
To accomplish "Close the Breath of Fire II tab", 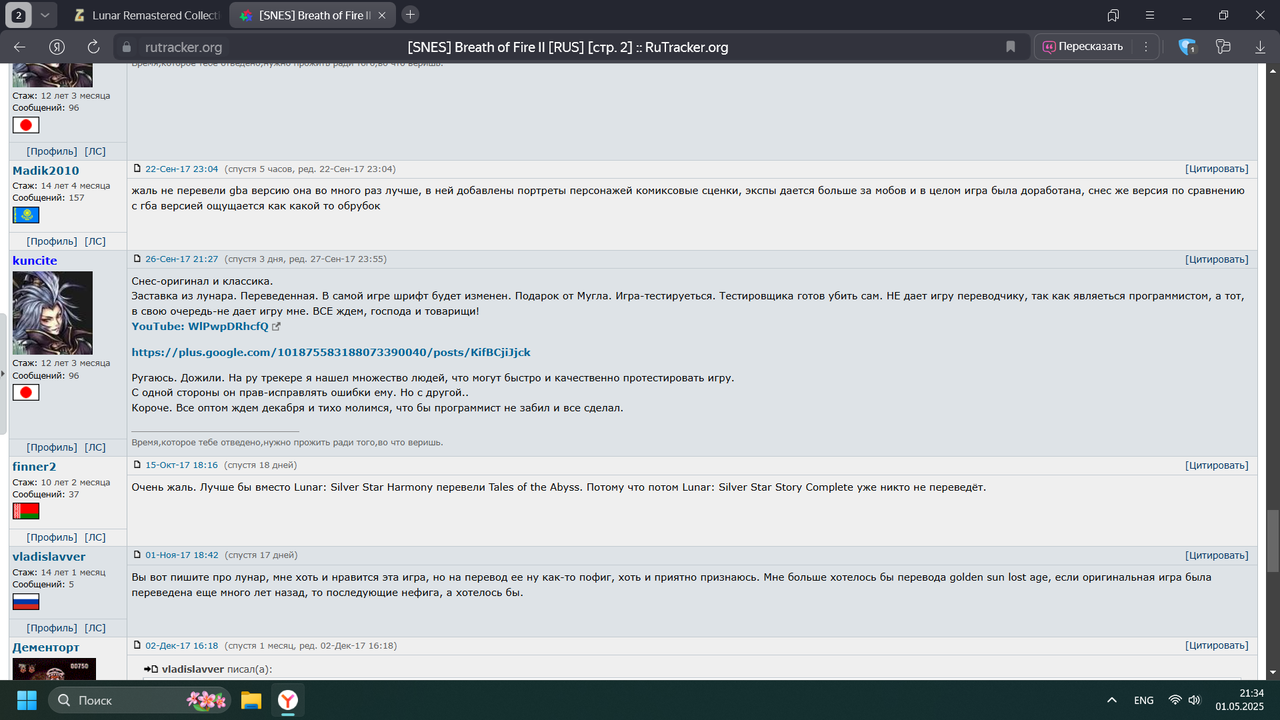I will [383, 15].
